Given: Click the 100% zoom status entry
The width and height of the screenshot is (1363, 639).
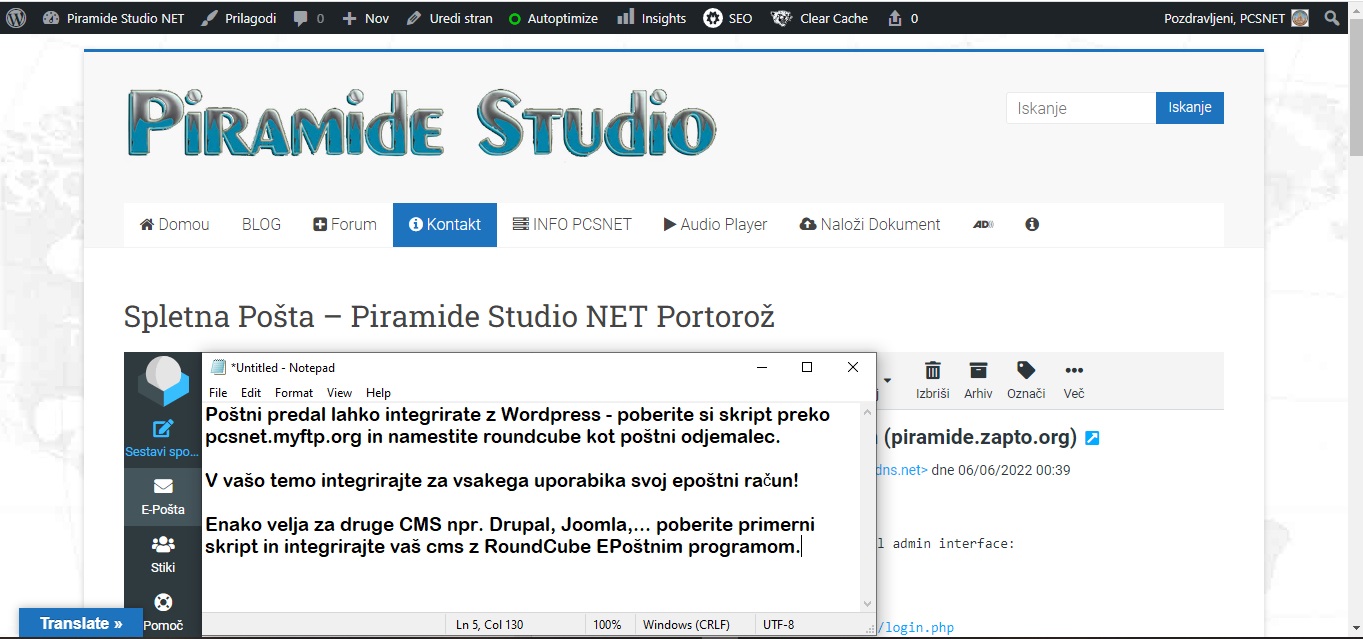Looking at the screenshot, I should point(607,625).
